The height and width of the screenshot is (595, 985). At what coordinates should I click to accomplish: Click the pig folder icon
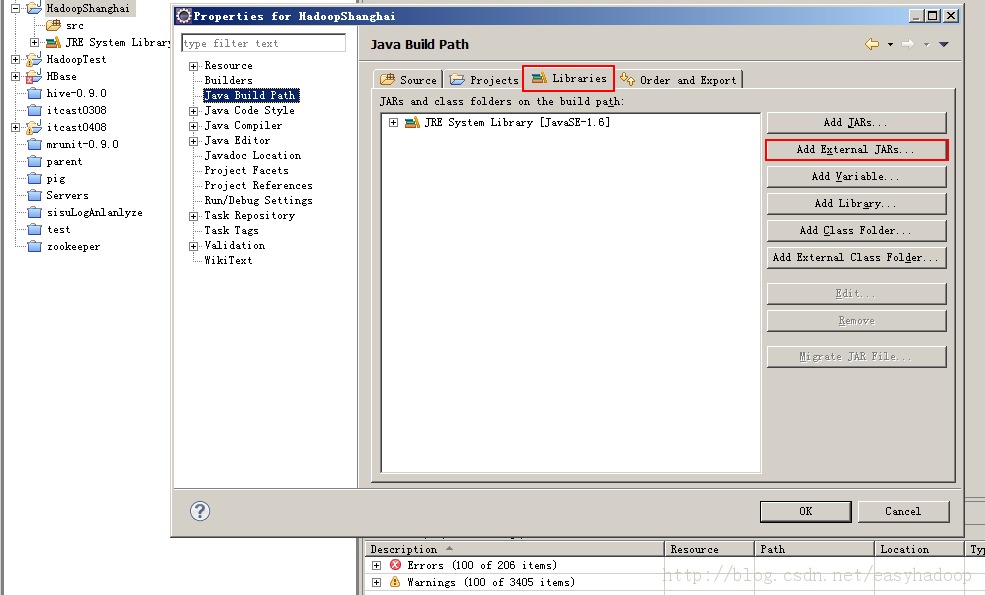(35, 178)
